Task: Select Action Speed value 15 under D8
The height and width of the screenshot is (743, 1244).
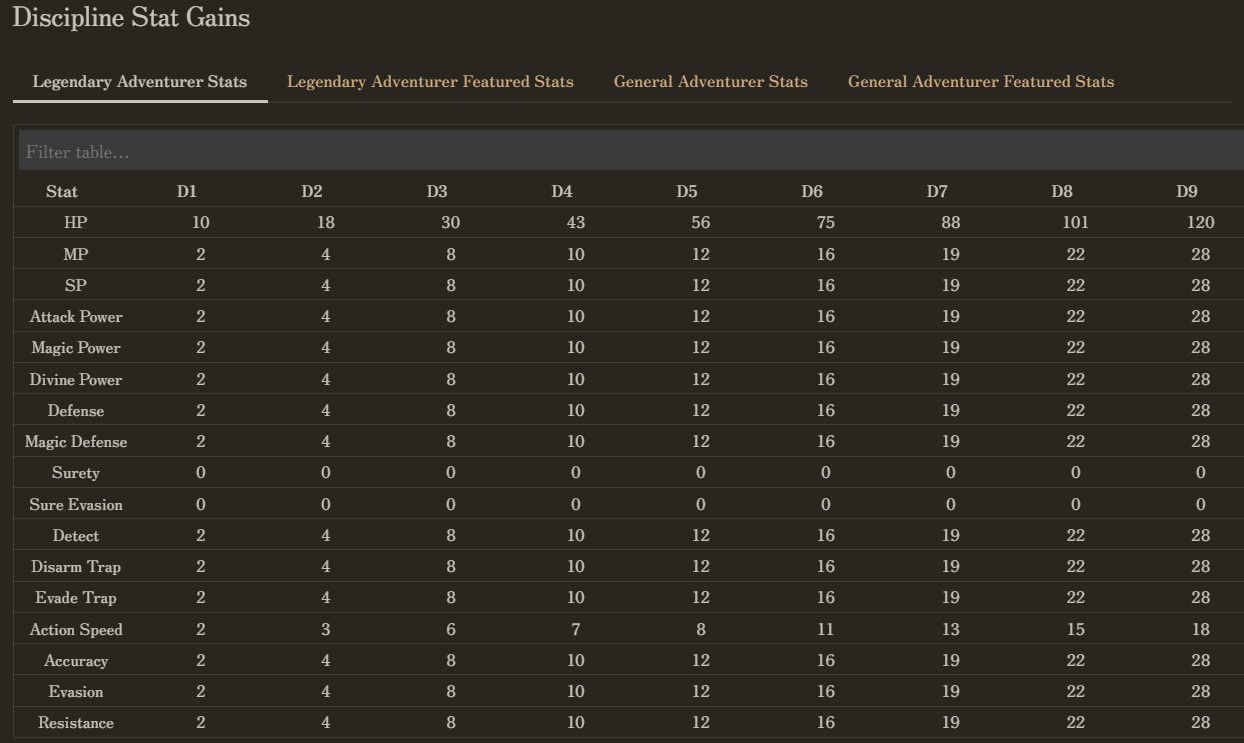Action: (x=1076, y=630)
